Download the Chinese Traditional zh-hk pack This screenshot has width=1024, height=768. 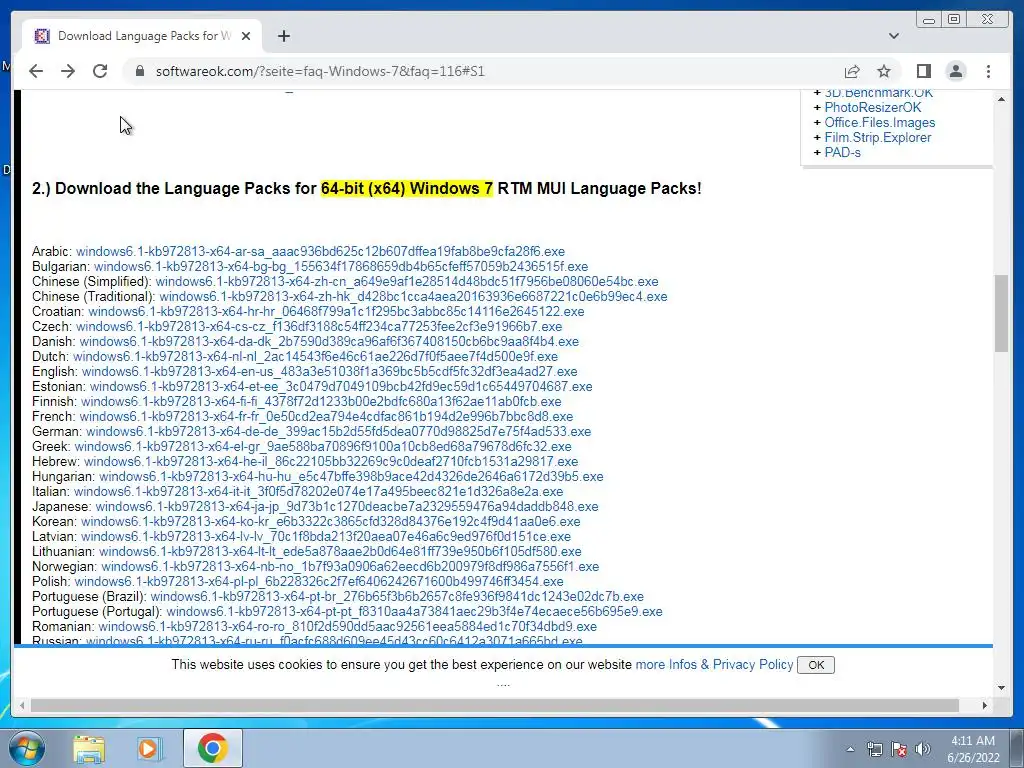click(413, 296)
